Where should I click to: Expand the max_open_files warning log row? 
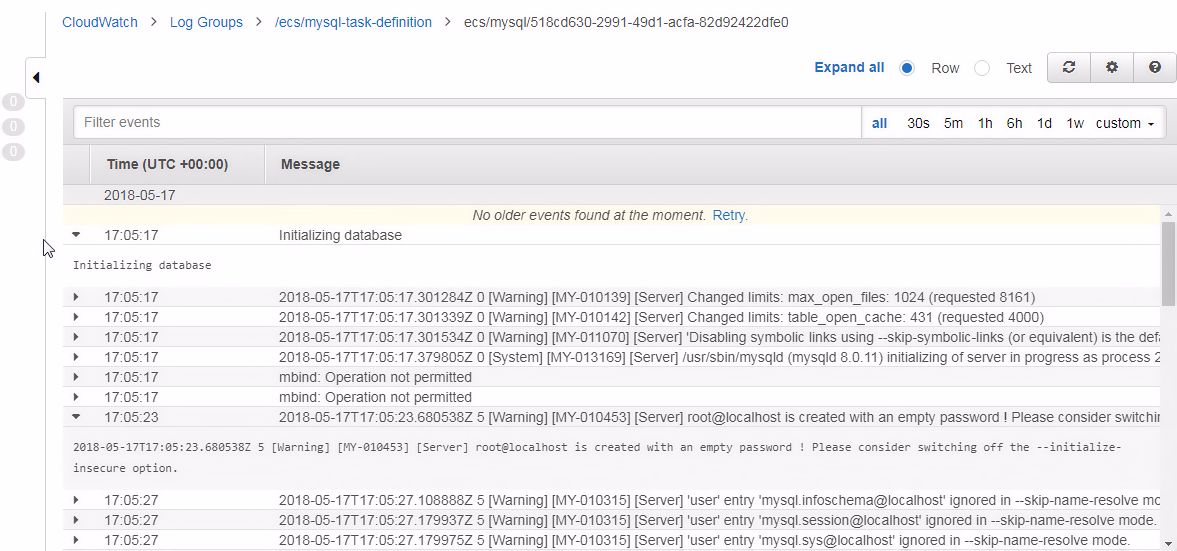[x=76, y=297]
